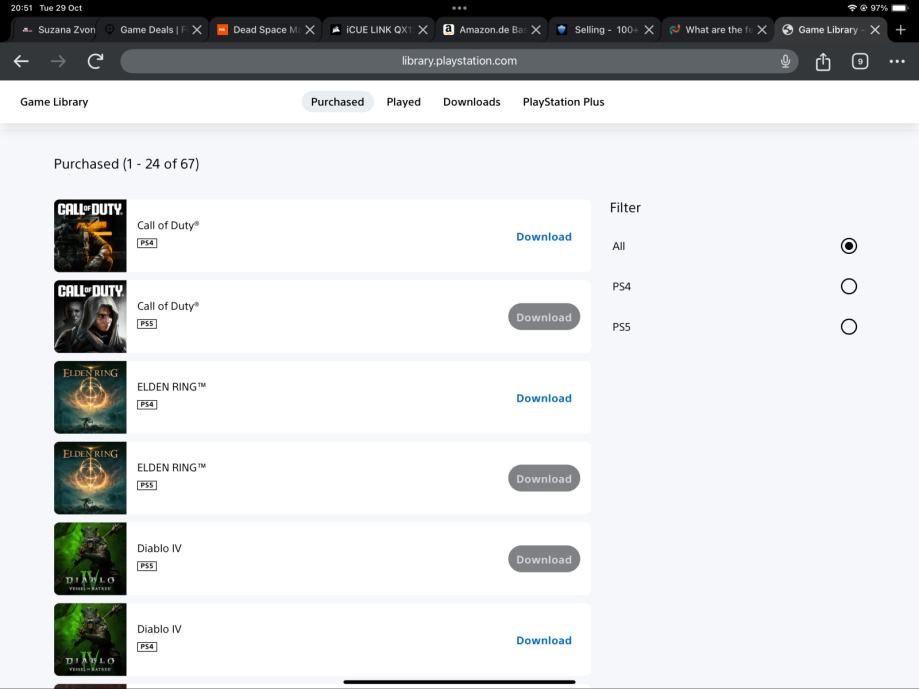Screen dimensions: 919x689
Task: Close the Game Deals tab
Action: click(197, 29)
